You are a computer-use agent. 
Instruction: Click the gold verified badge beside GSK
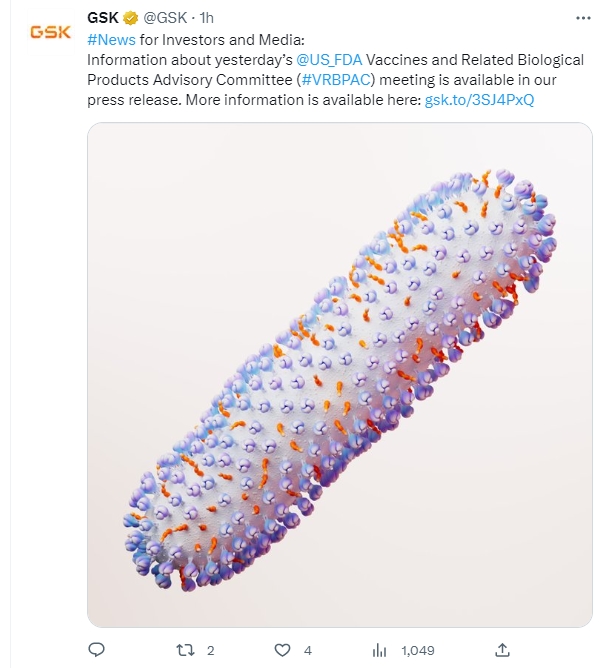pyautogui.click(x=130, y=18)
